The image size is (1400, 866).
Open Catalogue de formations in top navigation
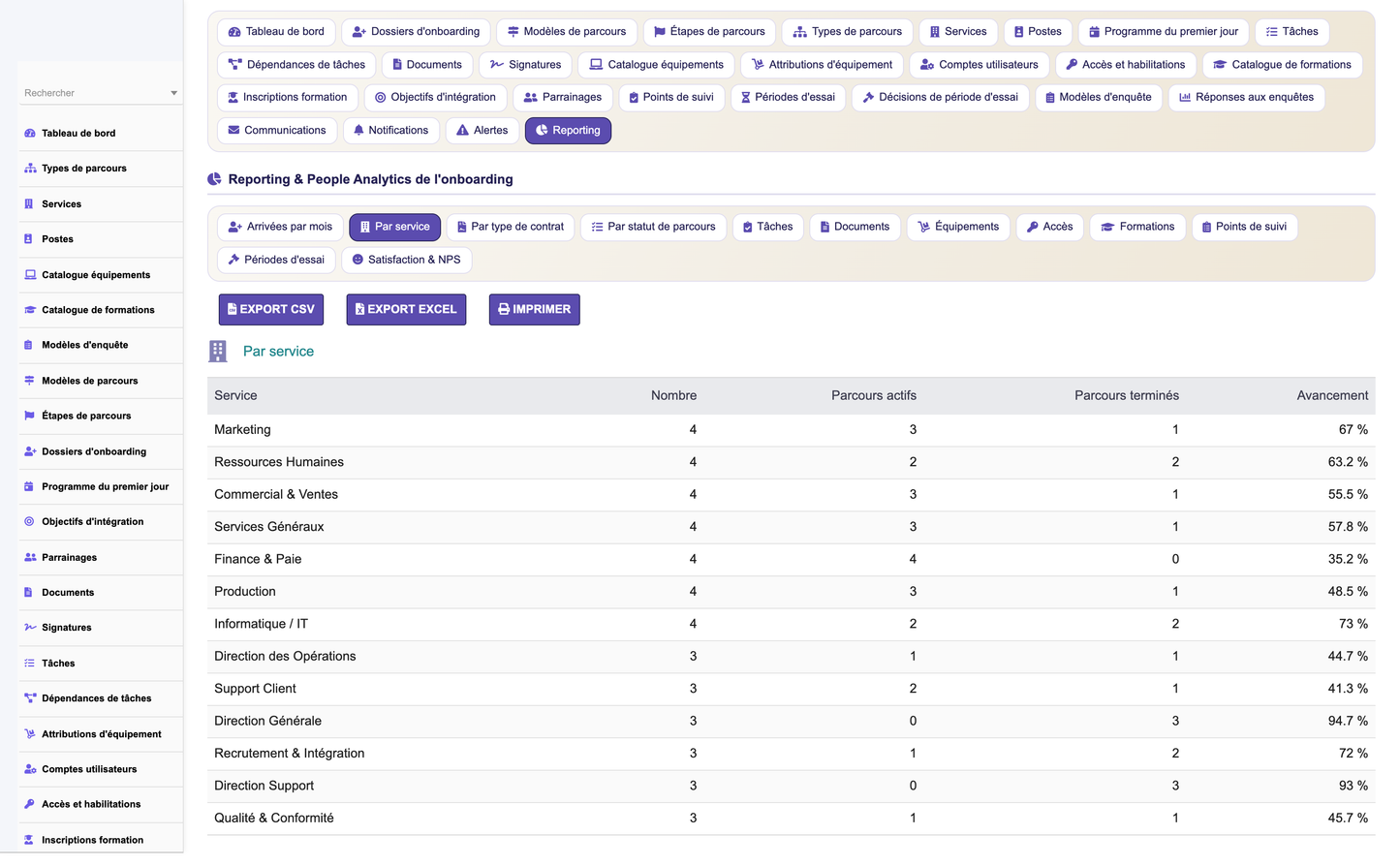1283,65
